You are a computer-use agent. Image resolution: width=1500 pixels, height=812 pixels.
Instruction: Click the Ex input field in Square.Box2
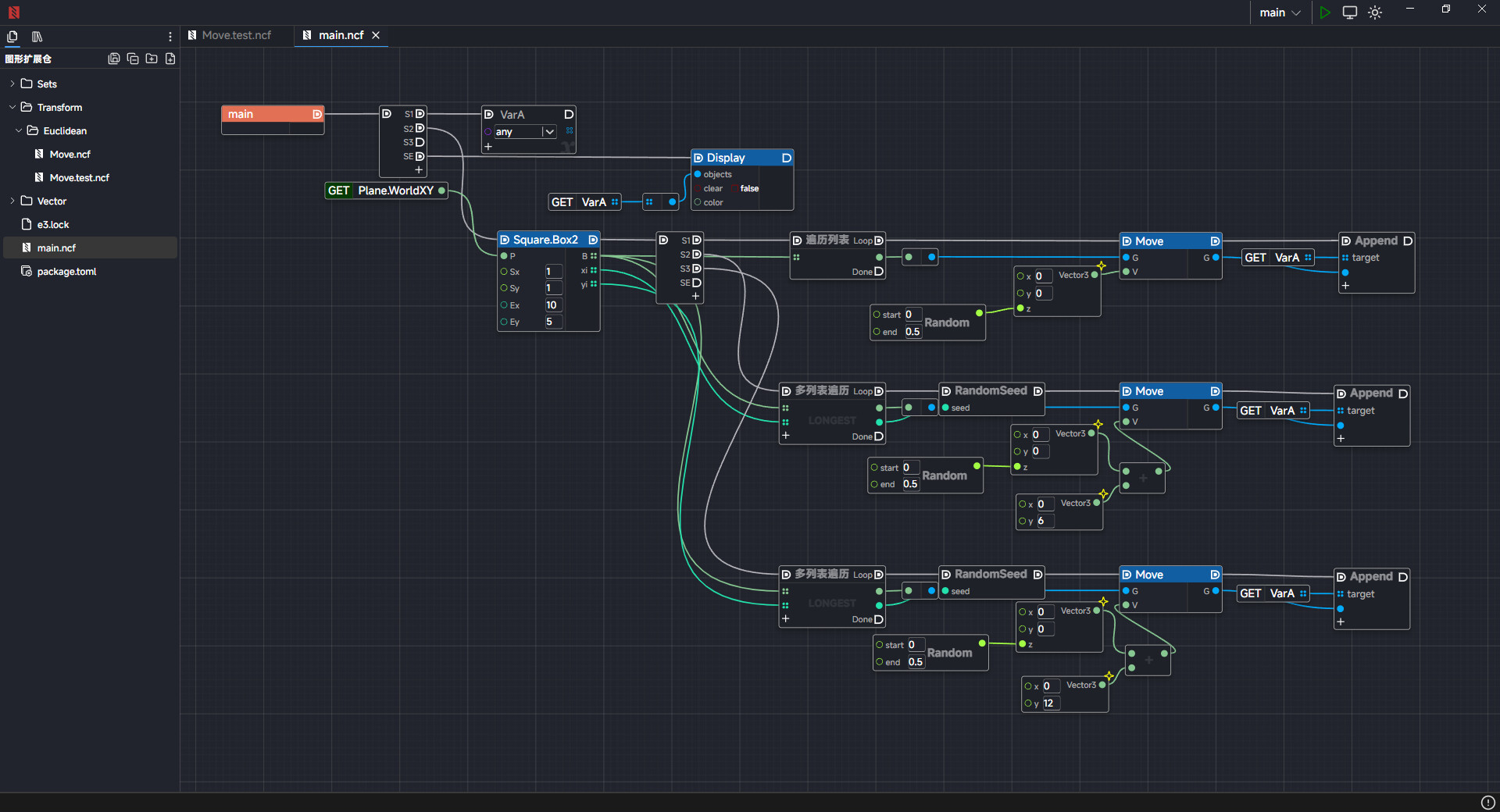(x=553, y=305)
